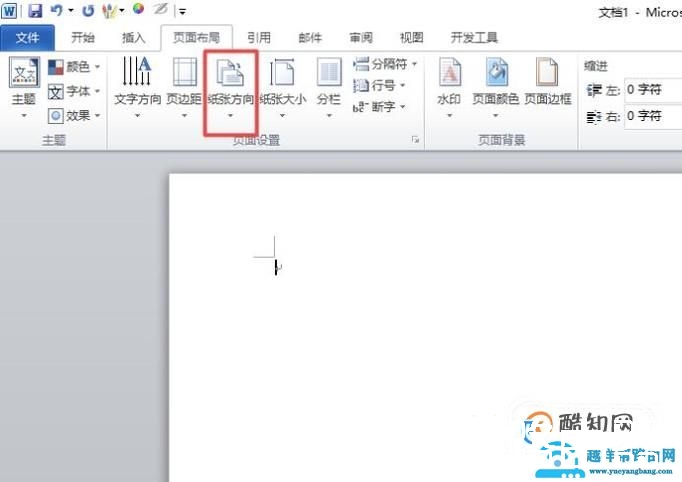Viewport: 682px width, 482px height.
Task: Click the left indent icon beside 左
Action: click(594, 90)
